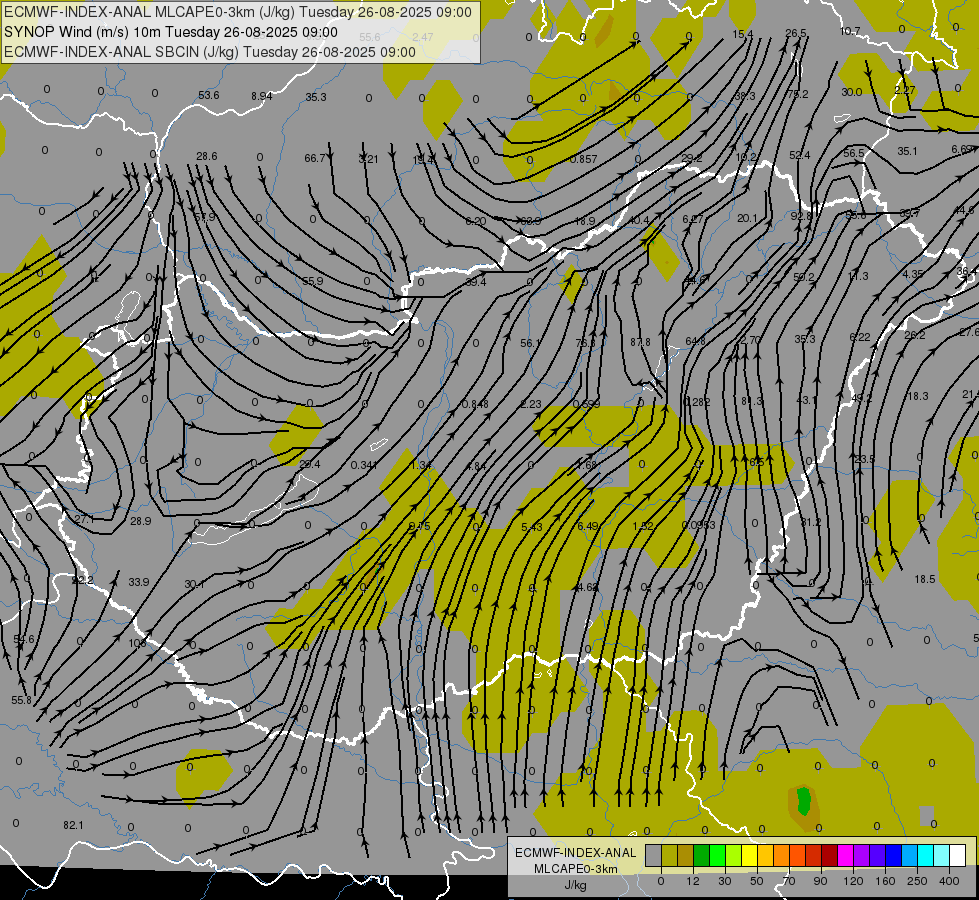Viewport: 979px width, 900px height.
Task: Click the map value 57.9
Action: coord(204,217)
